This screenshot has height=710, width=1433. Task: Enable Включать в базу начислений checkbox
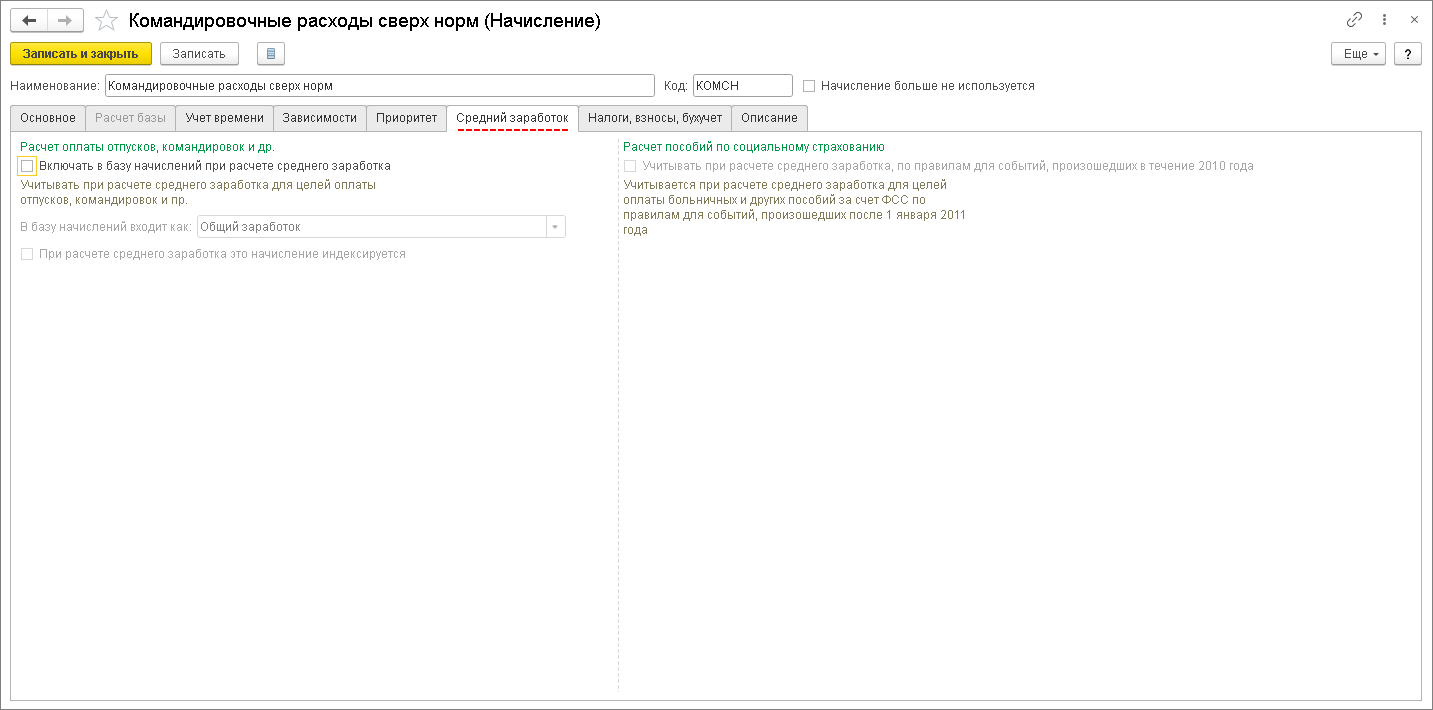click(27, 166)
